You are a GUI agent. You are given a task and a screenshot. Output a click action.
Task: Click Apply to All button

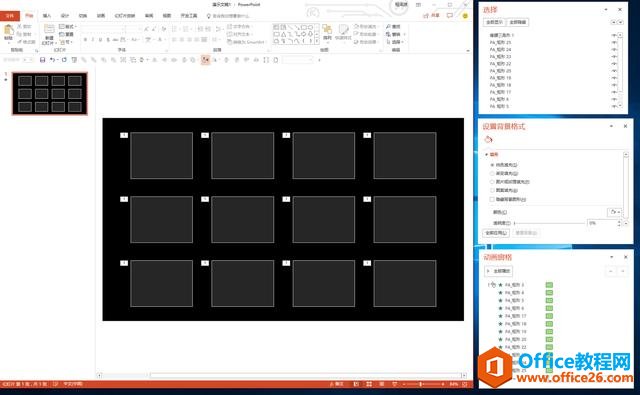(x=496, y=233)
